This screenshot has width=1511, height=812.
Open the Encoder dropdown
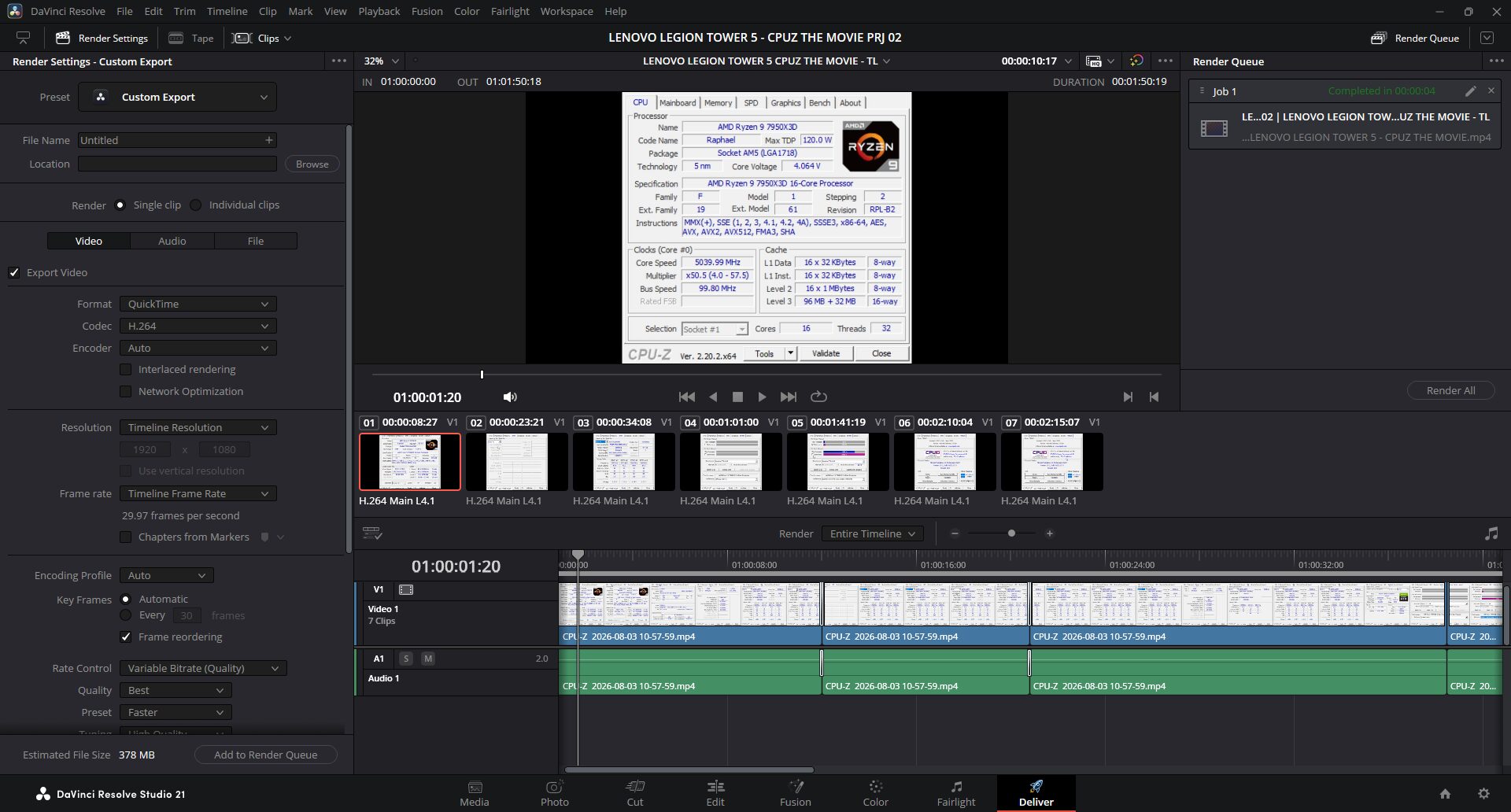pos(198,348)
